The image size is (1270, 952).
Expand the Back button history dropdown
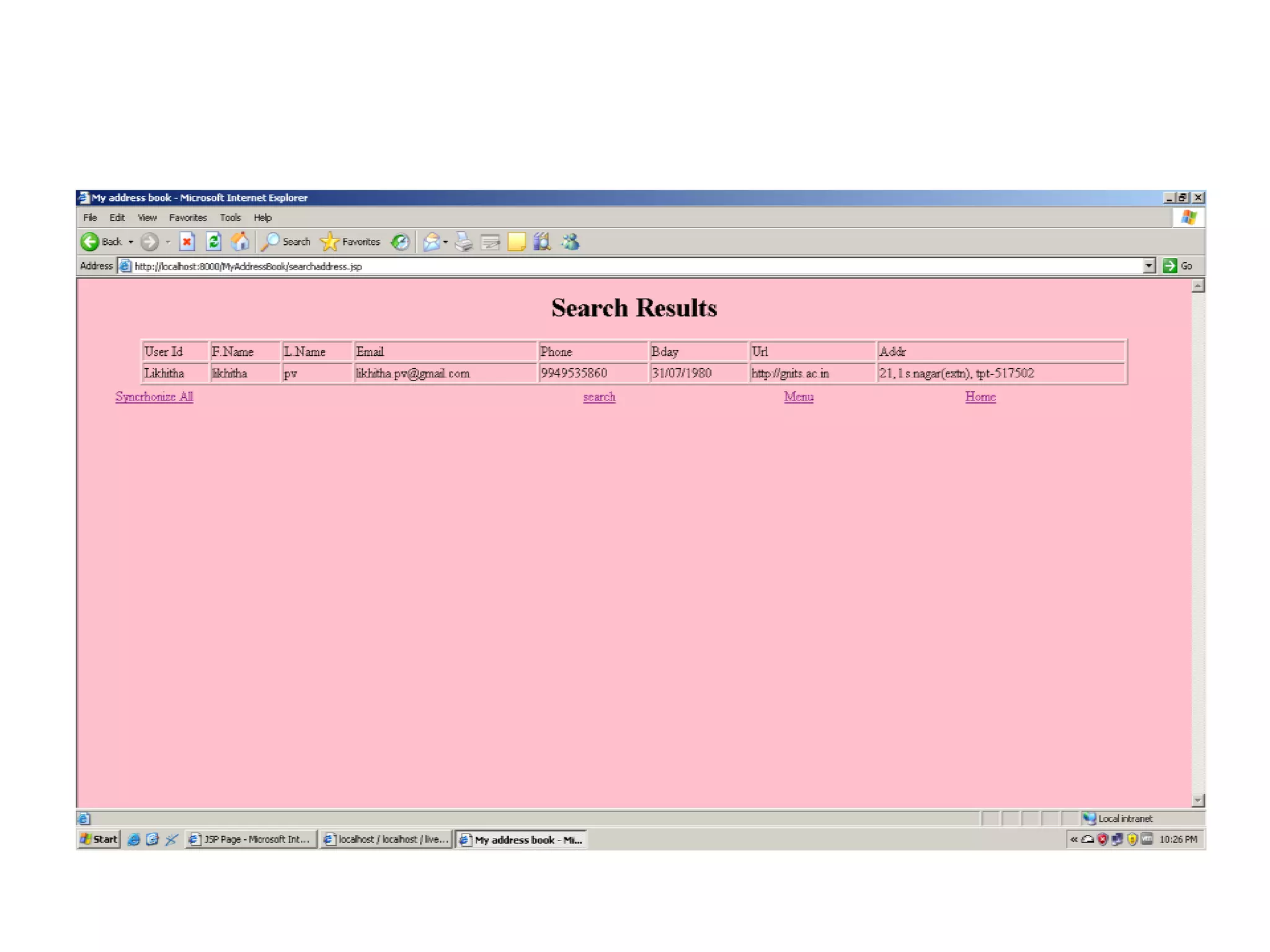(x=131, y=242)
